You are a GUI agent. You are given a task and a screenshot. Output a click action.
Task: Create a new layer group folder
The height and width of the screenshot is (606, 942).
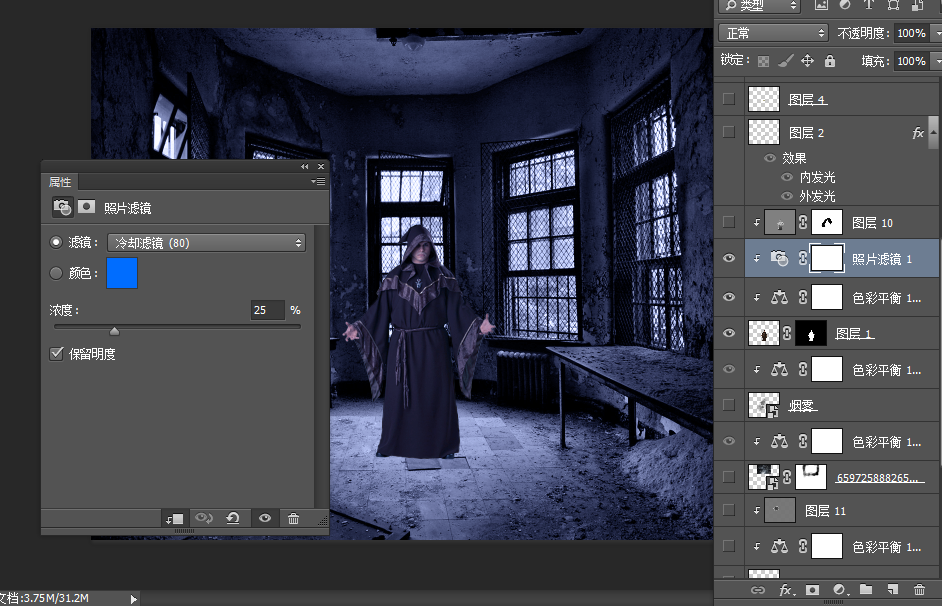click(866, 591)
